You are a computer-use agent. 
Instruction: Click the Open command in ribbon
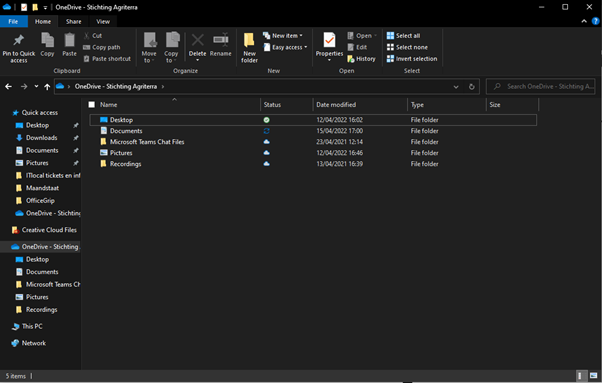point(362,36)
